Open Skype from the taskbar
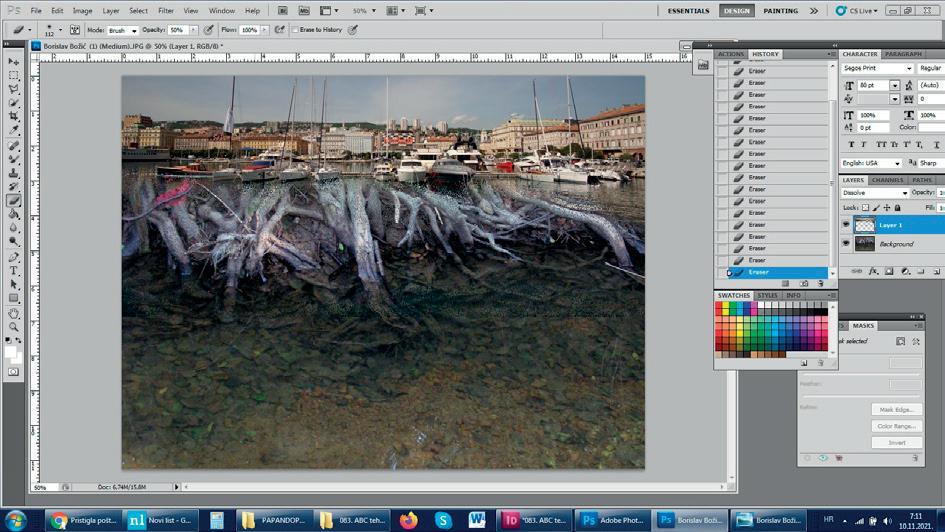The image size is (945, 532). click(443, 520)
